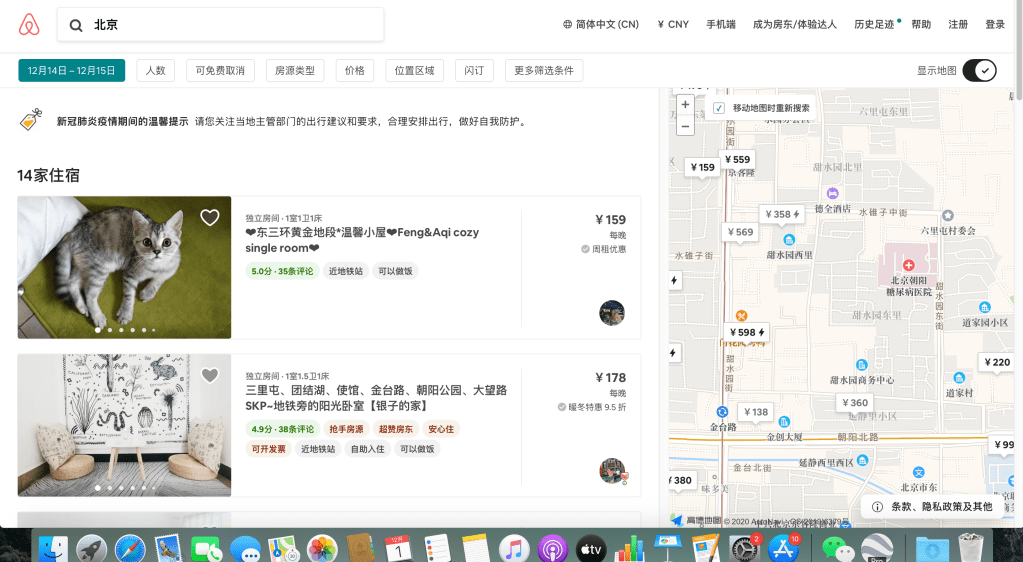
Task: Toggle the 闪订 instant book filter
Action: tap(474, 71)
